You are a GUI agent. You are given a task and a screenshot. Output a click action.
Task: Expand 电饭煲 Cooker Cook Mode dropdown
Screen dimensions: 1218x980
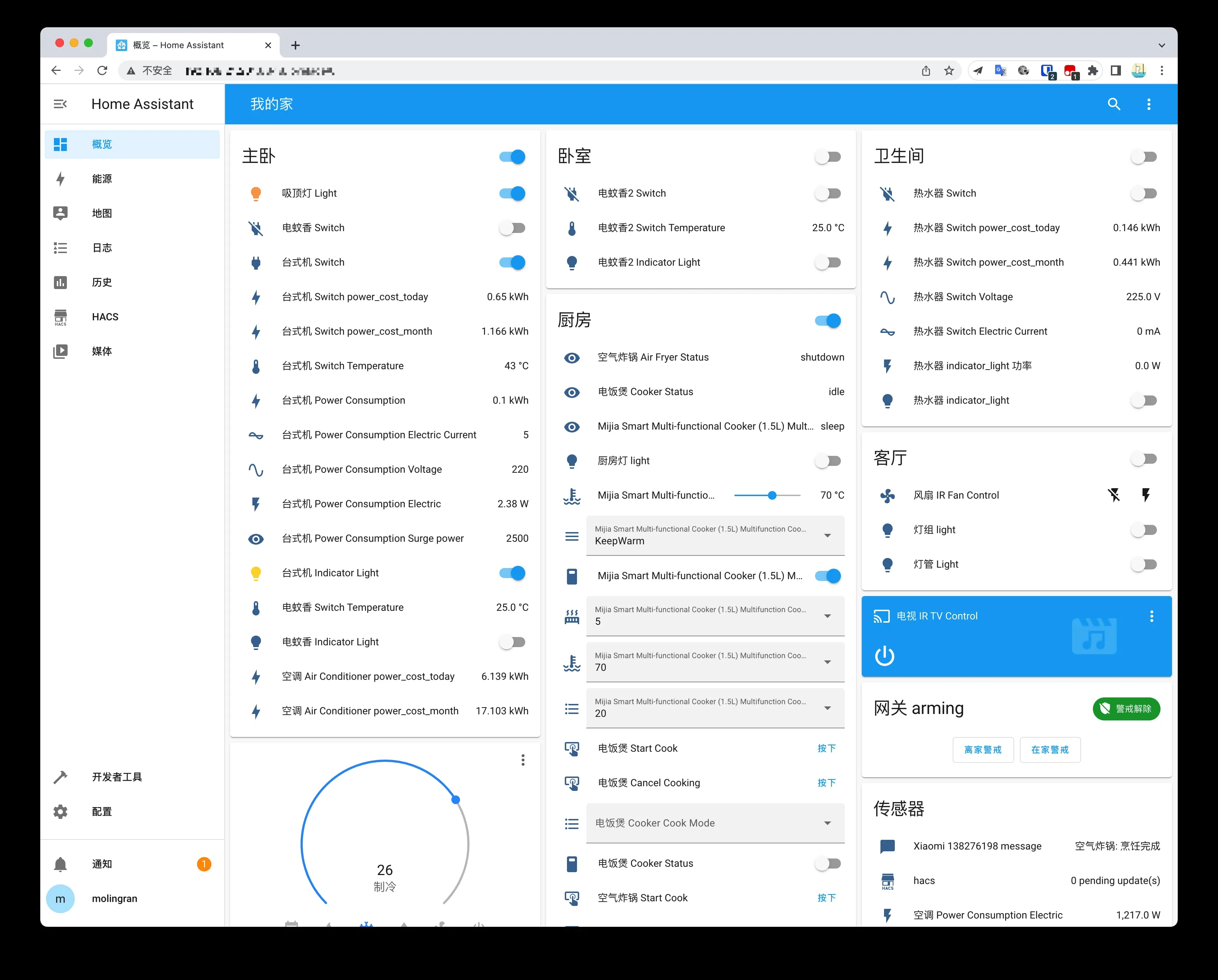pos(715,823)
